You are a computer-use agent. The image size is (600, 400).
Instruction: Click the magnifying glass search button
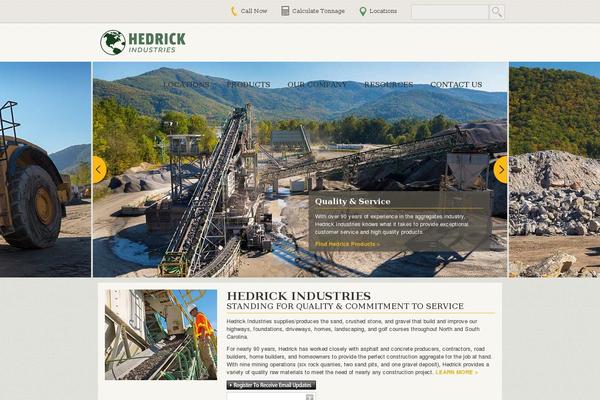point(497,12)
